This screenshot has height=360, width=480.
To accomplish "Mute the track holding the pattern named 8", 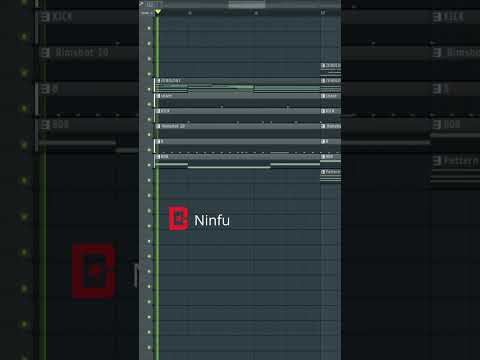I will coord(149,150).
